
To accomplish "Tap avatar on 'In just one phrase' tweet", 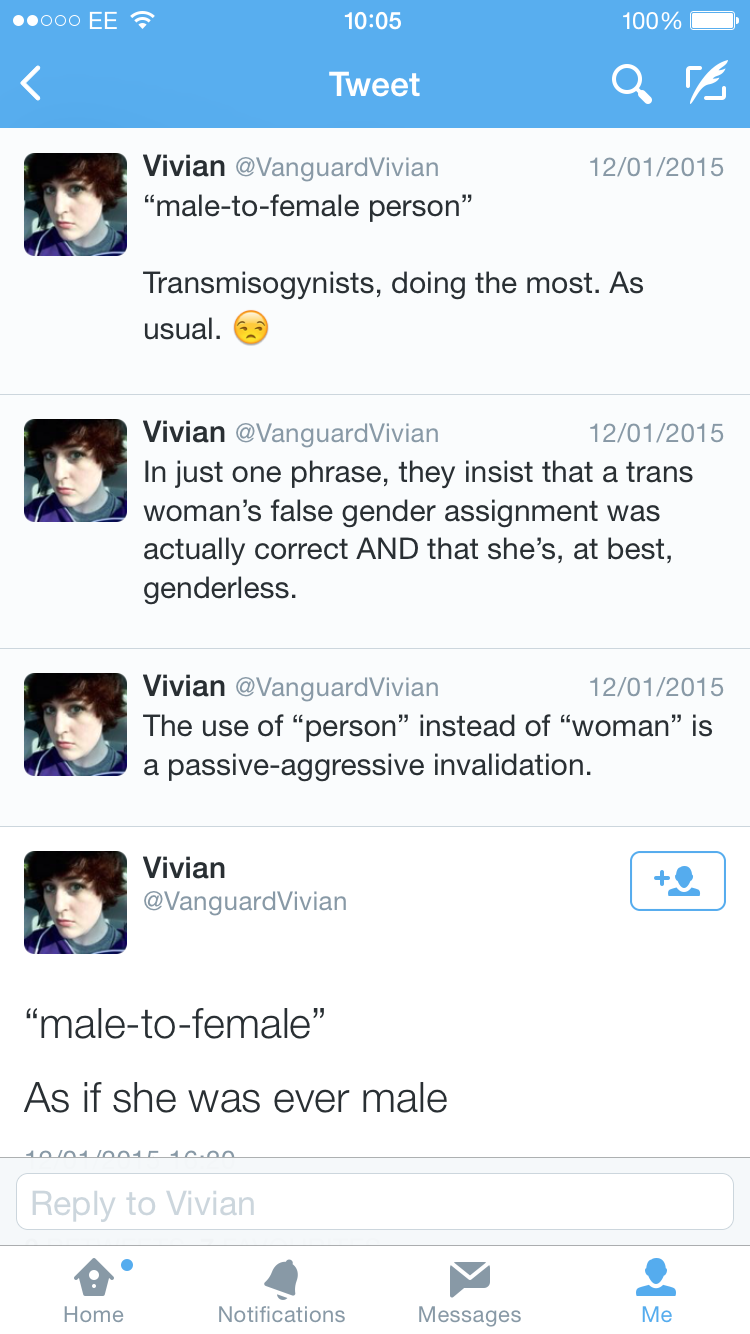I will pyautogui.click(x=76, y=471).
